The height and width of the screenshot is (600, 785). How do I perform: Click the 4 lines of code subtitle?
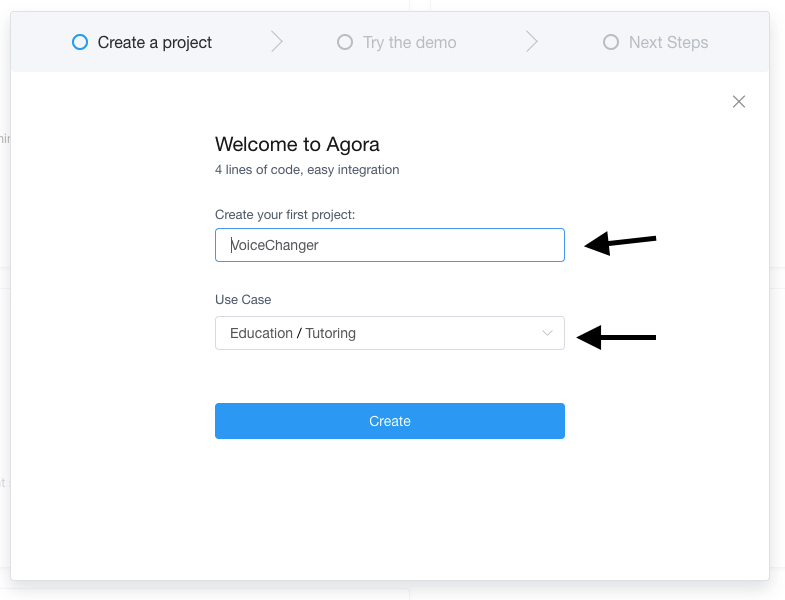tap(307, 170)
